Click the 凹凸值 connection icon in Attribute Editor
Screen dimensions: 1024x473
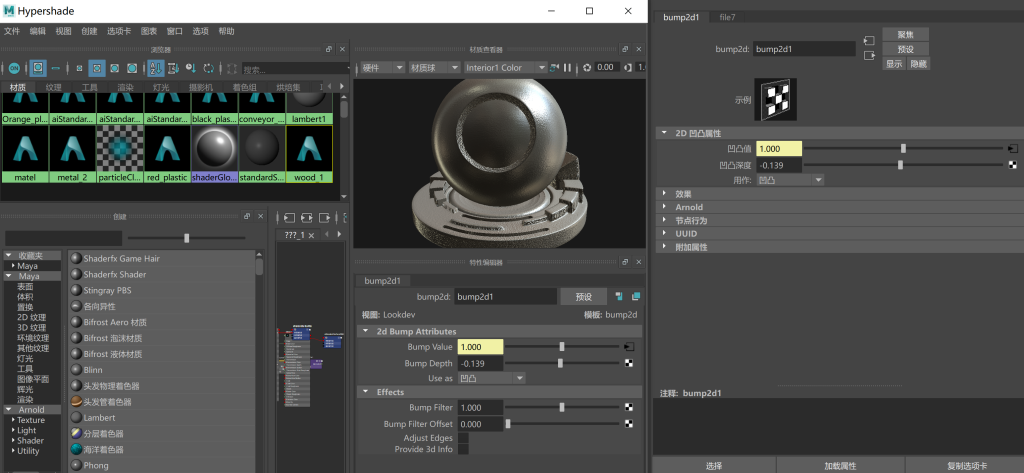coord(1013,149)
